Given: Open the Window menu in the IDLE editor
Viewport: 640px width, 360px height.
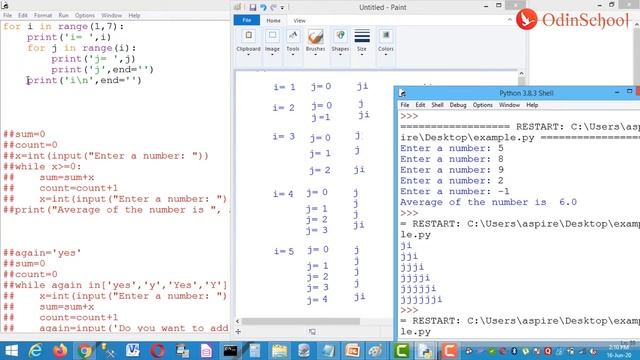Looking at the screenshot, I should pyautogui.click(x=111, y=16).
